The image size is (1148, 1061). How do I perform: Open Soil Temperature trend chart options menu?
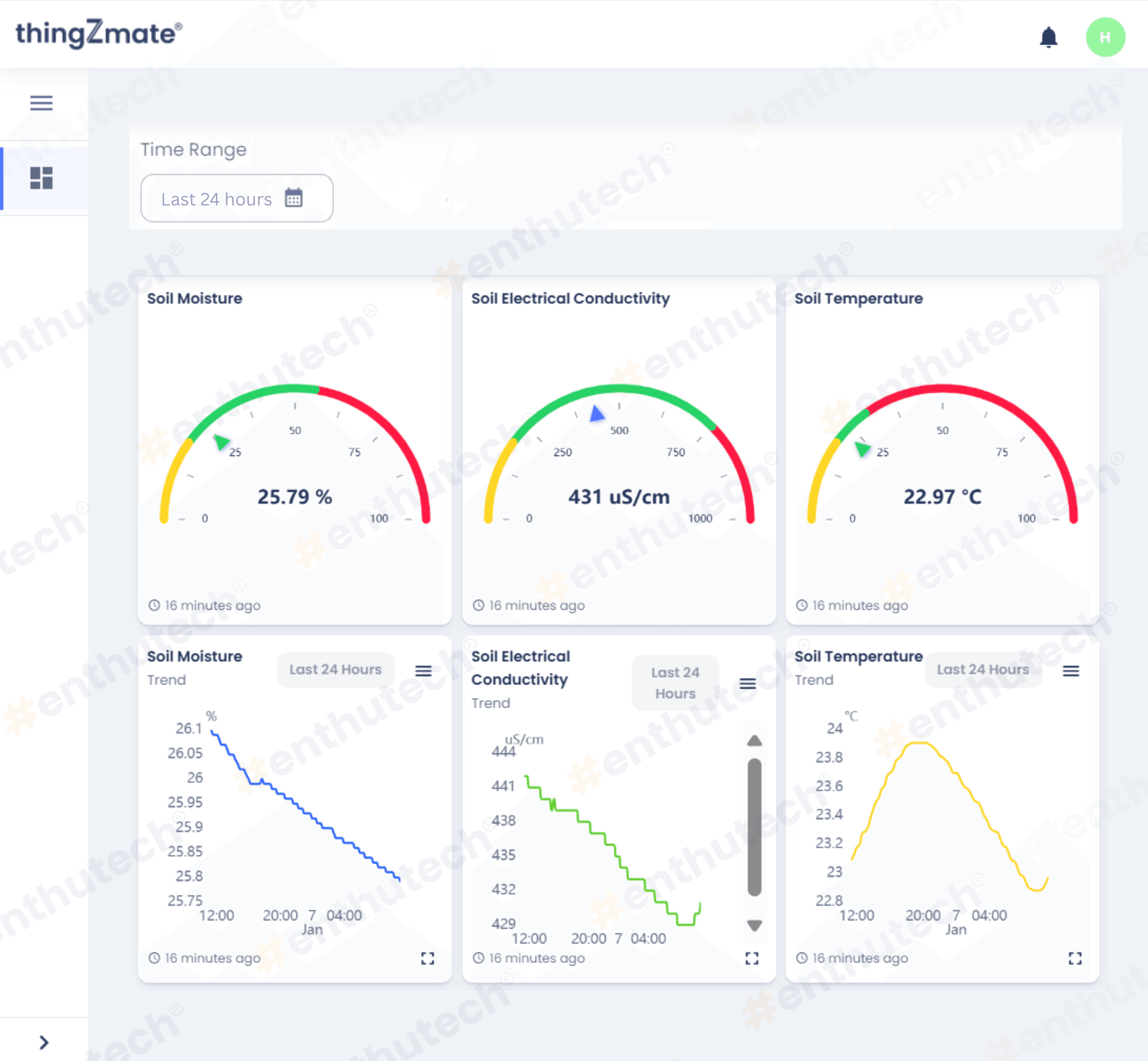pos(1070,670)
